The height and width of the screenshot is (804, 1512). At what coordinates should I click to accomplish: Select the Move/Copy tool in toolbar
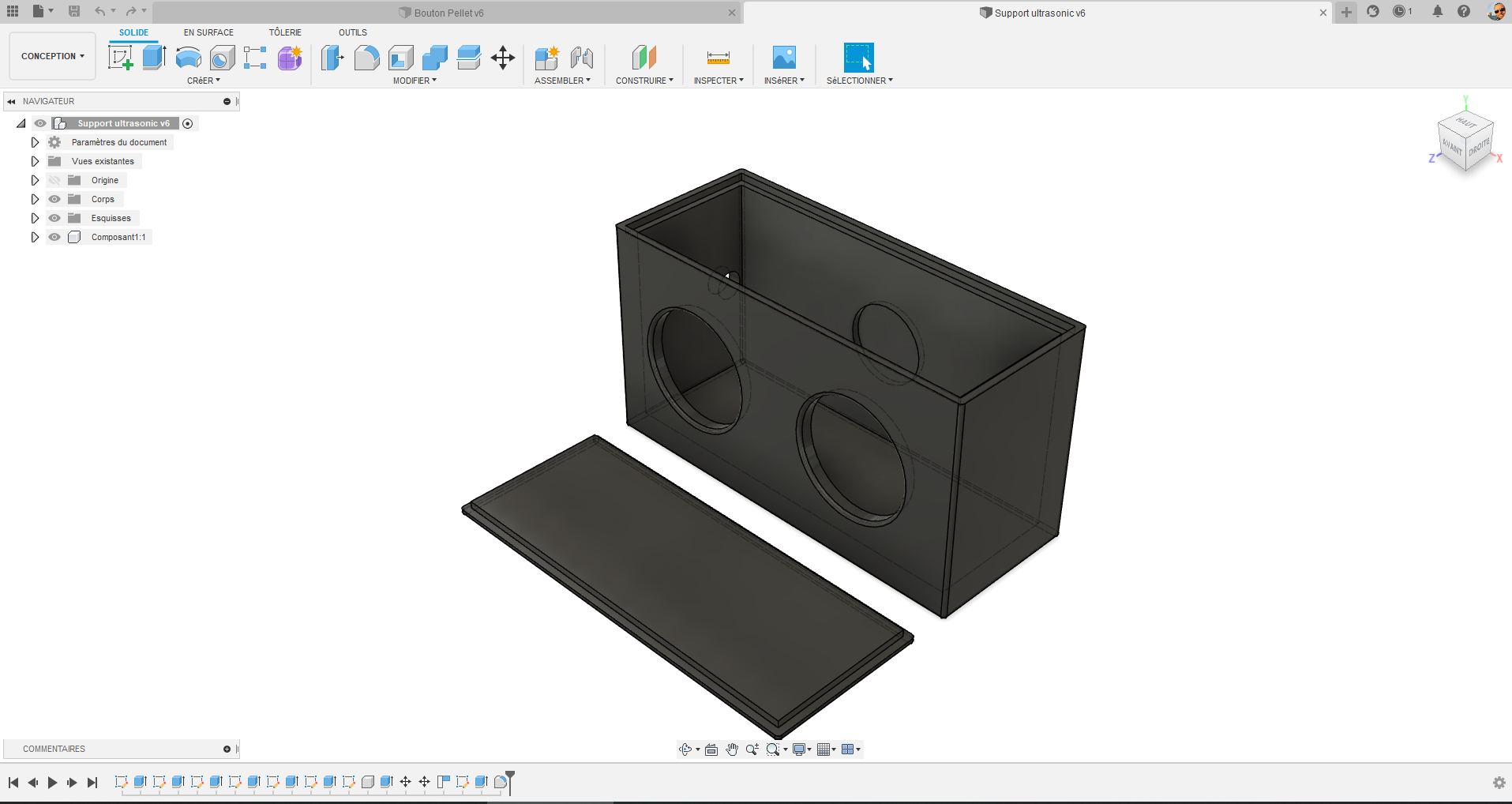pyautogui.click(x=503, y=58)
